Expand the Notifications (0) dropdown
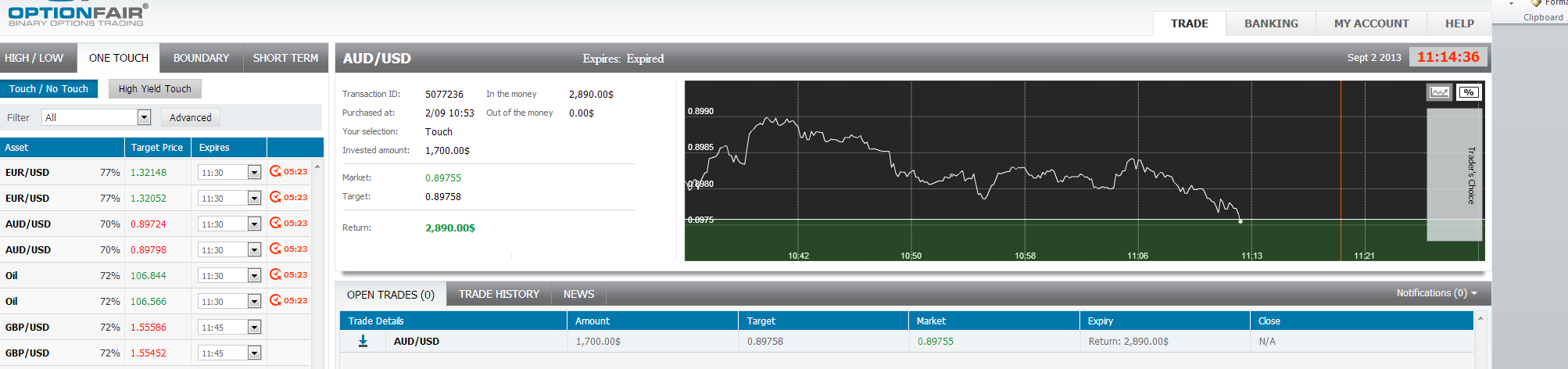This screenshot has height=369, width=1568. point(1437,293)
